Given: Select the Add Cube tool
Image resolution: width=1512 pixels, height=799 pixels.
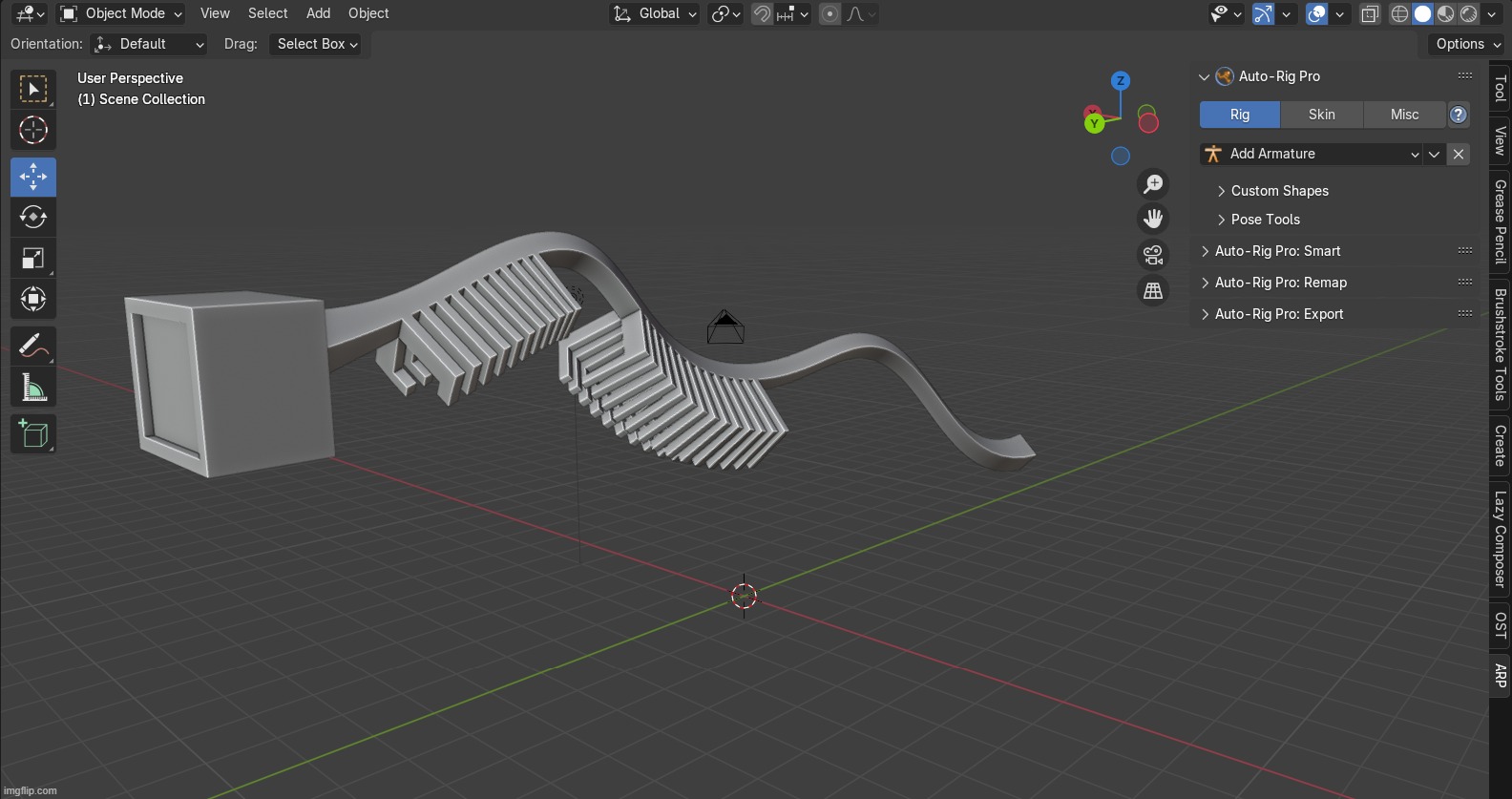Looking at the screenshot, I should click(33, 434).
